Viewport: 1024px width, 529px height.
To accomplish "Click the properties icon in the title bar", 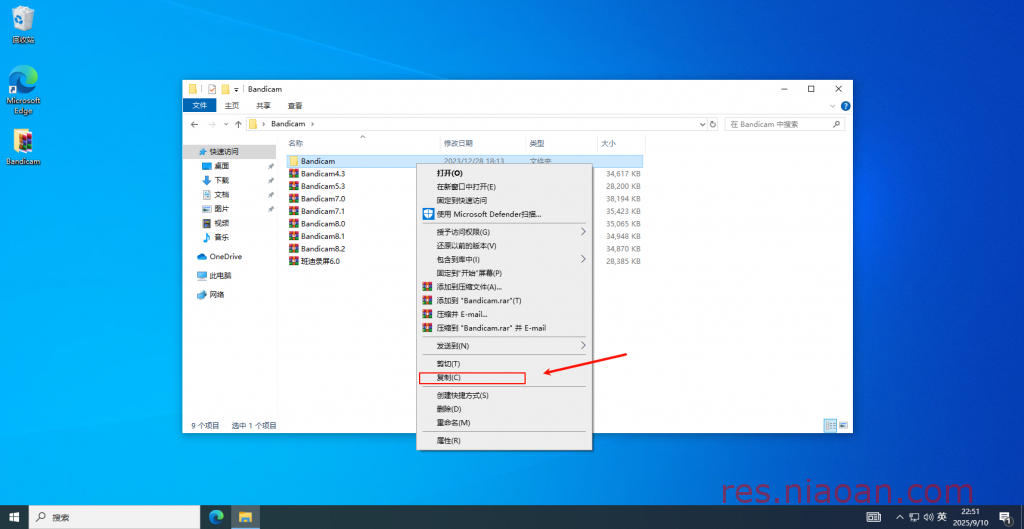I will 212,89.
